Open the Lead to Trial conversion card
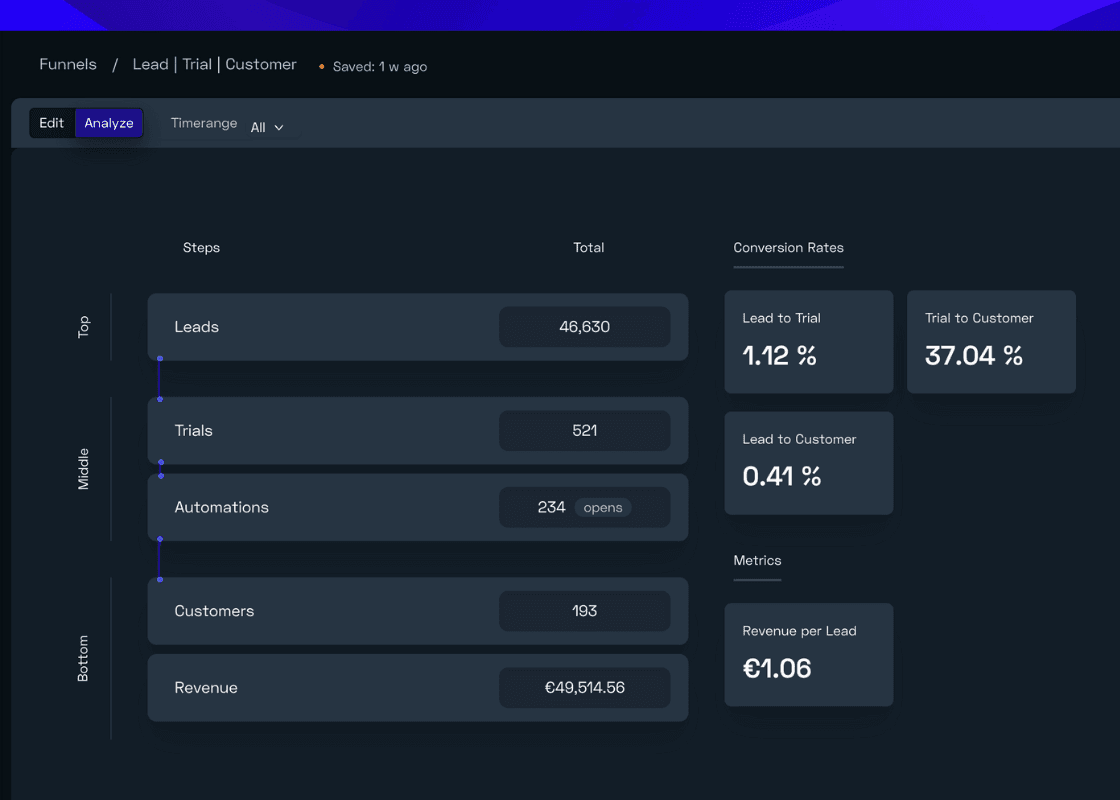 click(x=808, y=341)
